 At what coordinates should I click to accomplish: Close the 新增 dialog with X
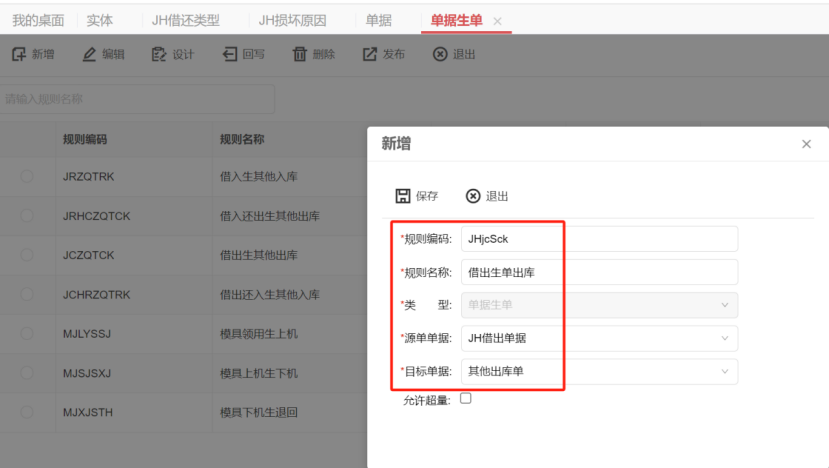pos(806,144)
